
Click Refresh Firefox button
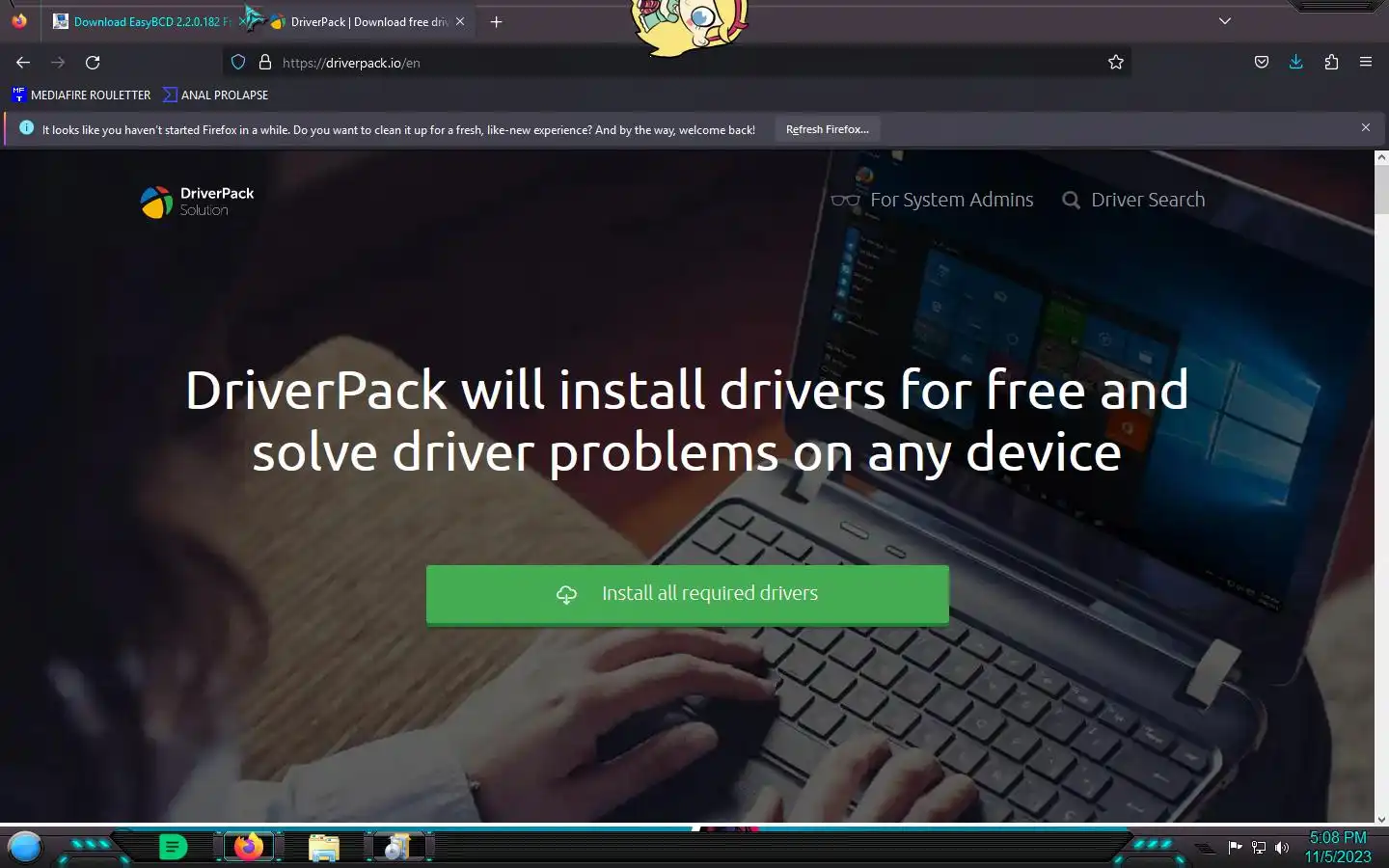[x=828, y=129]
